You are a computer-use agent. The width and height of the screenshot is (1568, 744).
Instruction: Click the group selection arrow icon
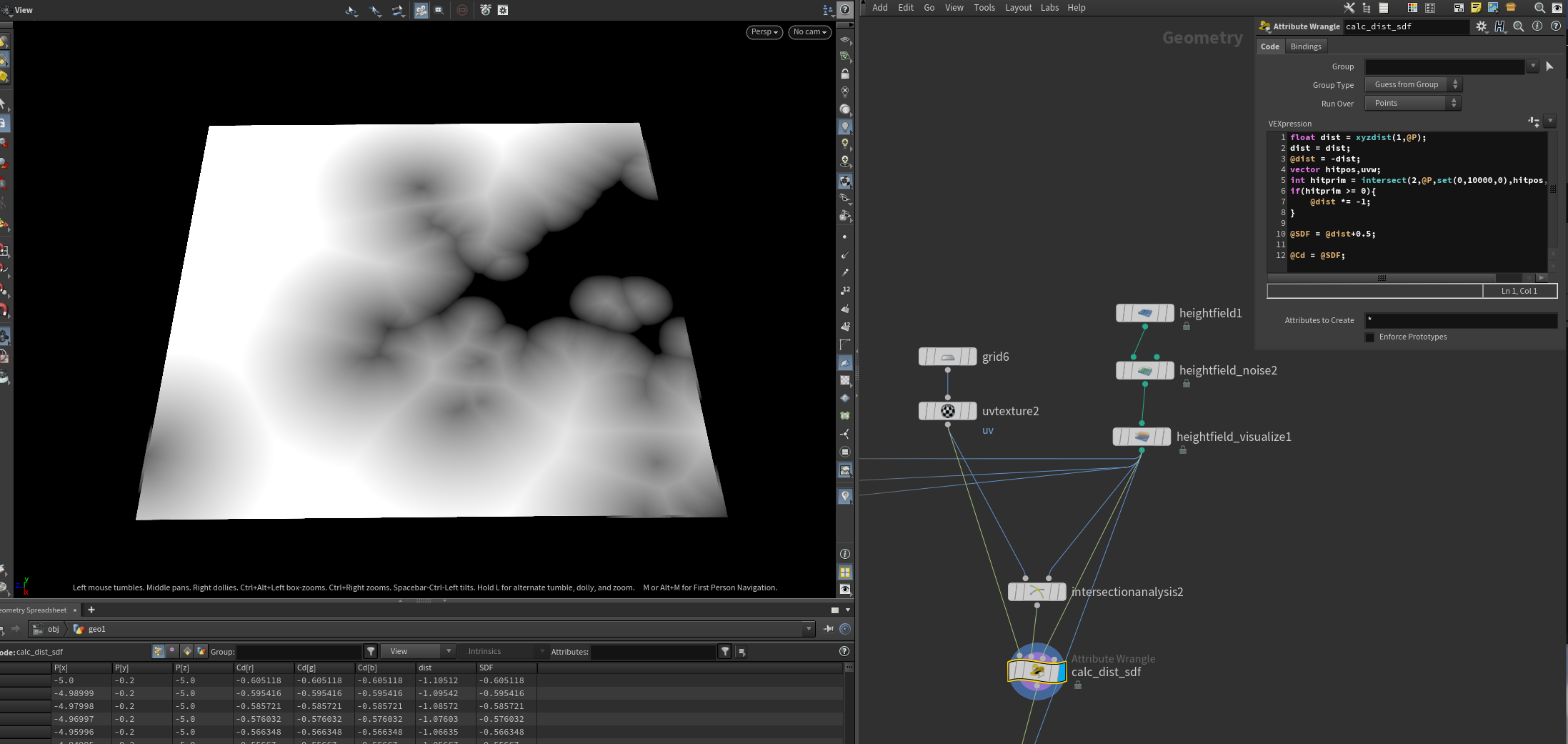pos(1549,66)
